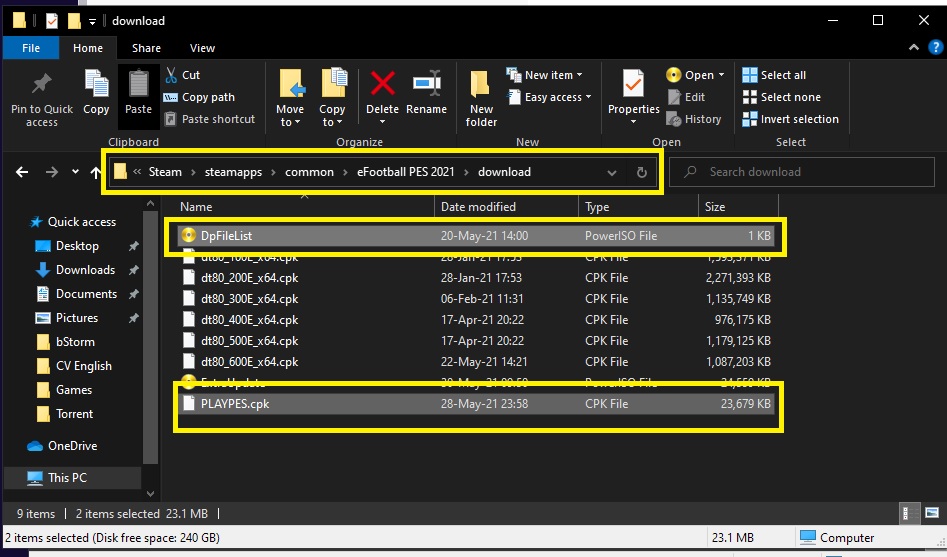
Task: Open the New item dropdown
Action: pos(544,75)
